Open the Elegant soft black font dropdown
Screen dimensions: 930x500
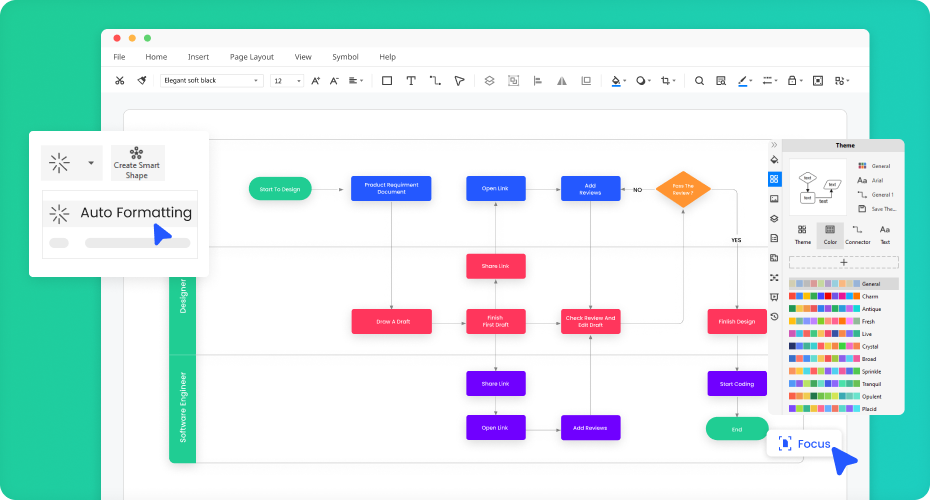(211, 81)
